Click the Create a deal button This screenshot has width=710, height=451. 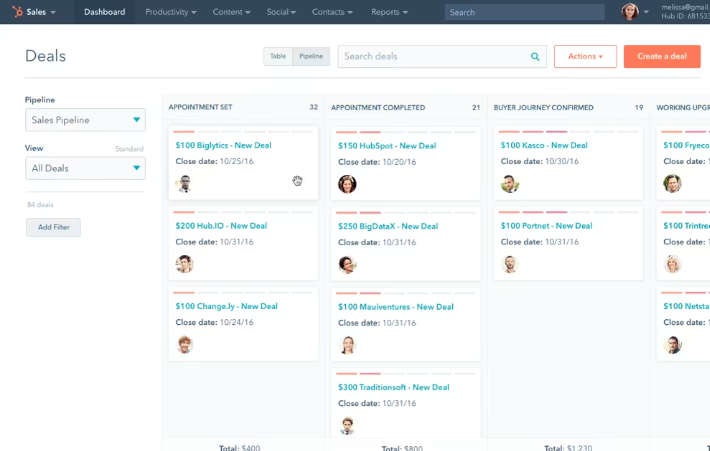pos(662,56)
